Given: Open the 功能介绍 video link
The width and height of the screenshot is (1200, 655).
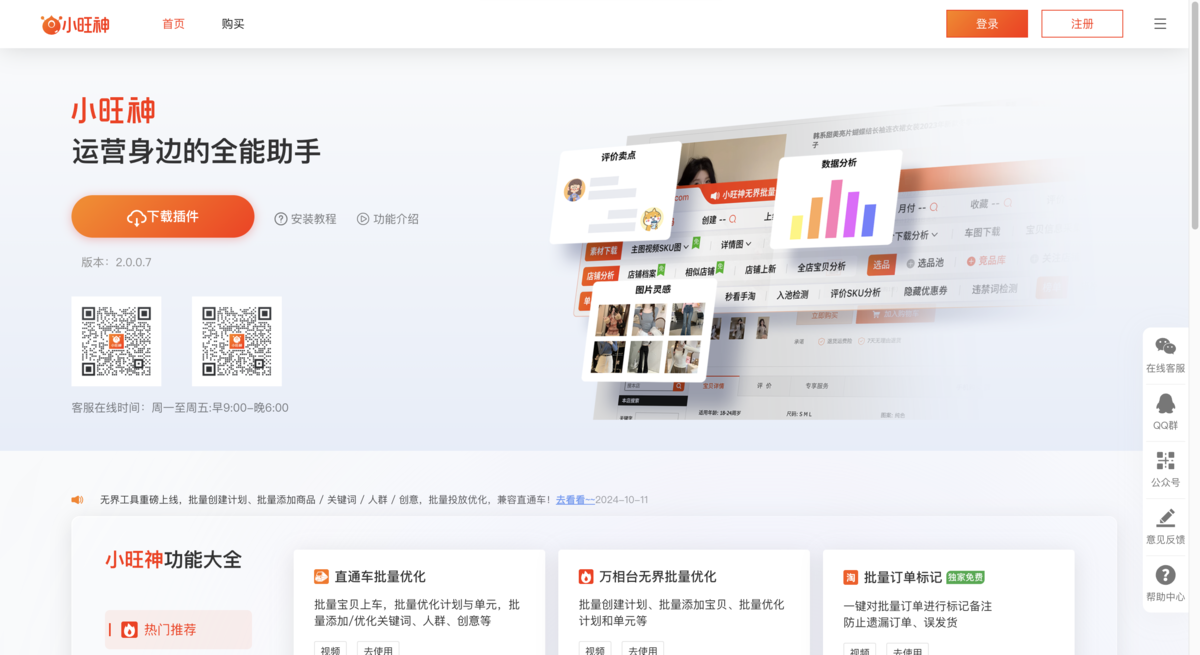Looking at the screenshot, I should coord(388,219).
